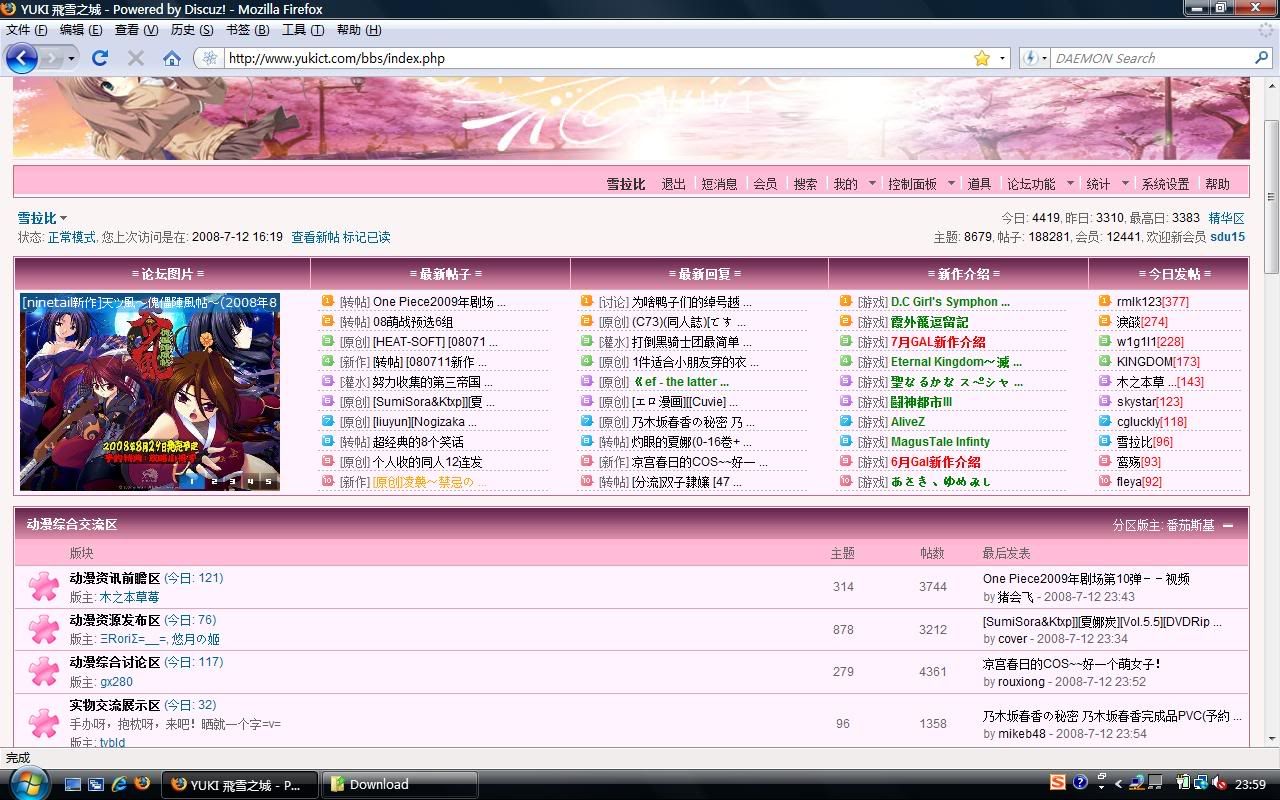This screenshot has height=800, width=1280.
Task: Open the 历史 (S) menu
Action: tap(192, 30)
